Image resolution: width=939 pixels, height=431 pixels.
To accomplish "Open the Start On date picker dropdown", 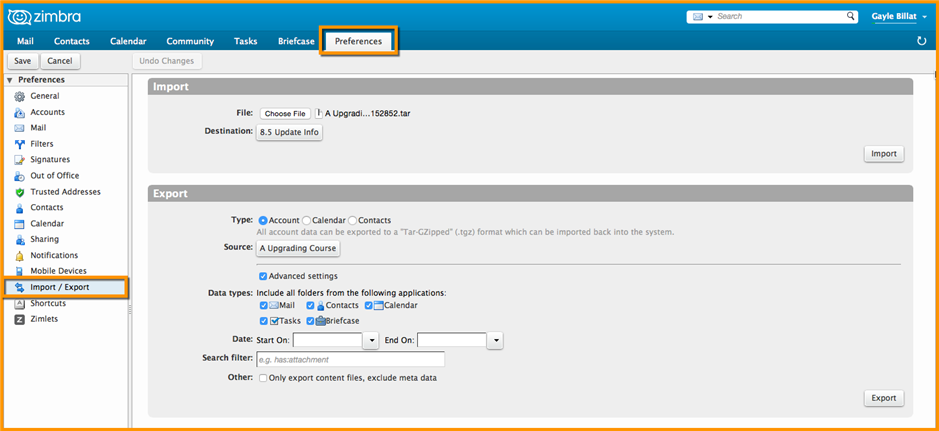I will [371, 341].
